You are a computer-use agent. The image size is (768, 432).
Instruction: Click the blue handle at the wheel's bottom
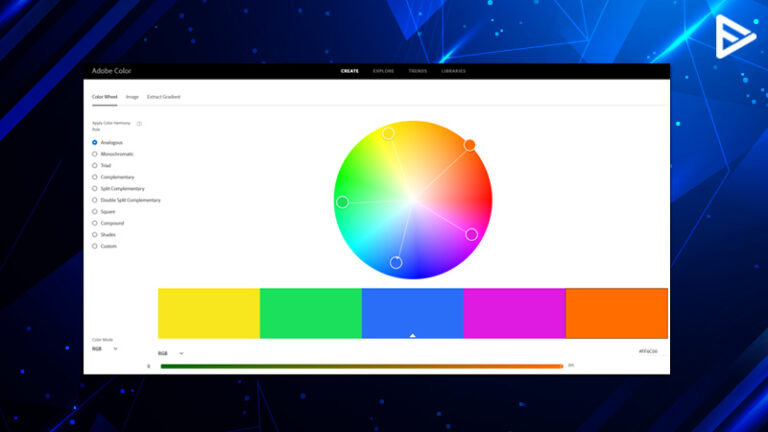click(x=396, y=263)
